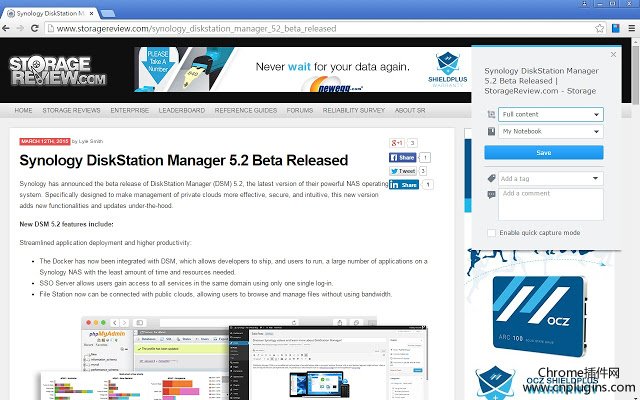Click the Tweet count box
This screenshot has height=400, width=640.
click(423, 171)
